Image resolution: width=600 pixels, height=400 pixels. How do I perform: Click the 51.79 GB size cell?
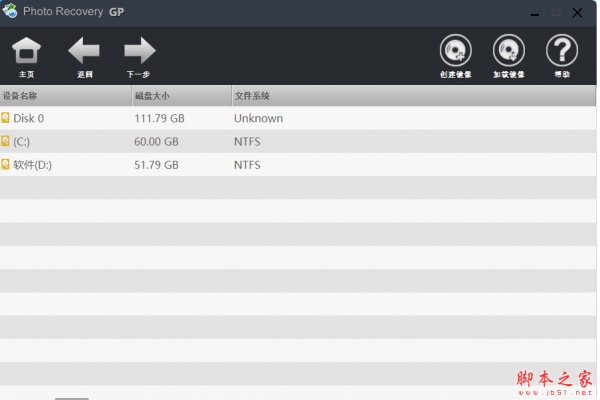pos(156,165)
